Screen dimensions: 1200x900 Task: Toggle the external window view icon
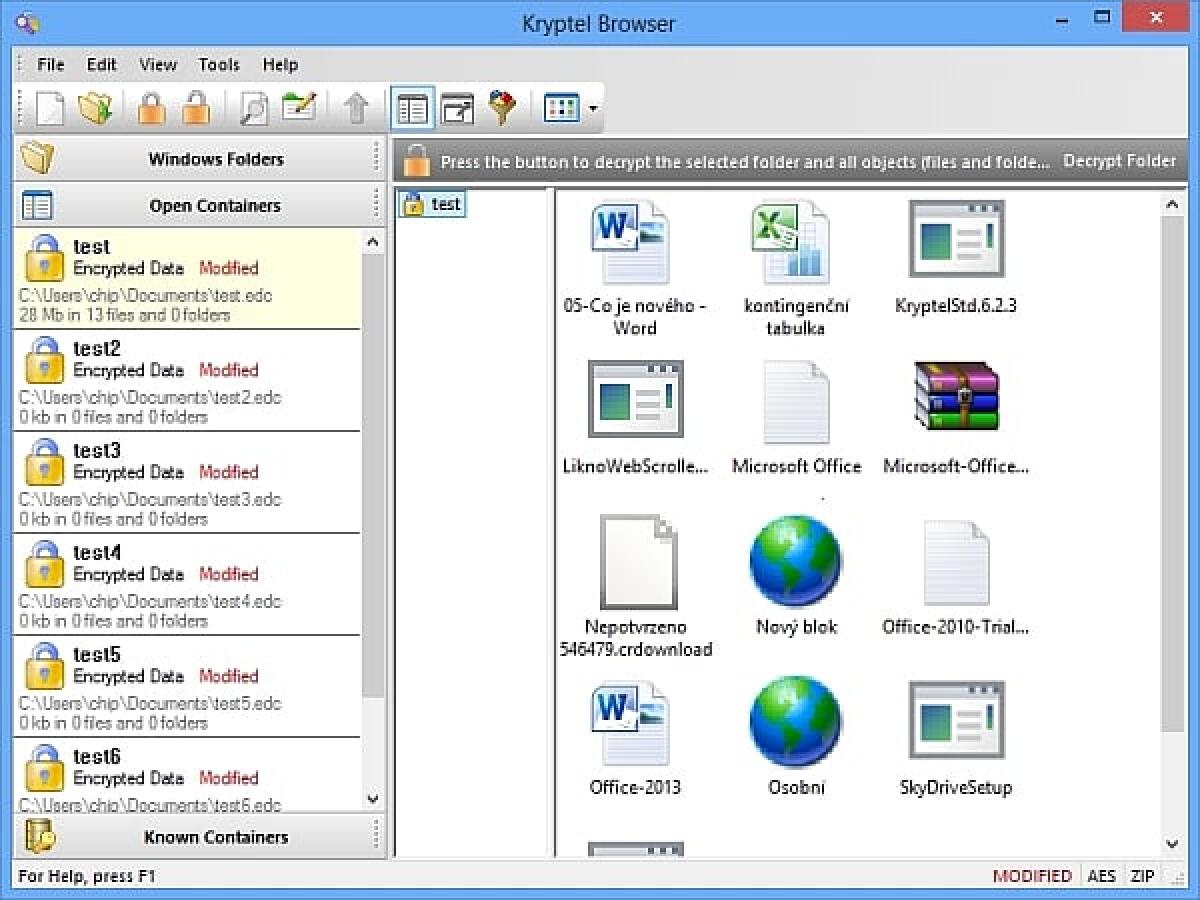457,107
